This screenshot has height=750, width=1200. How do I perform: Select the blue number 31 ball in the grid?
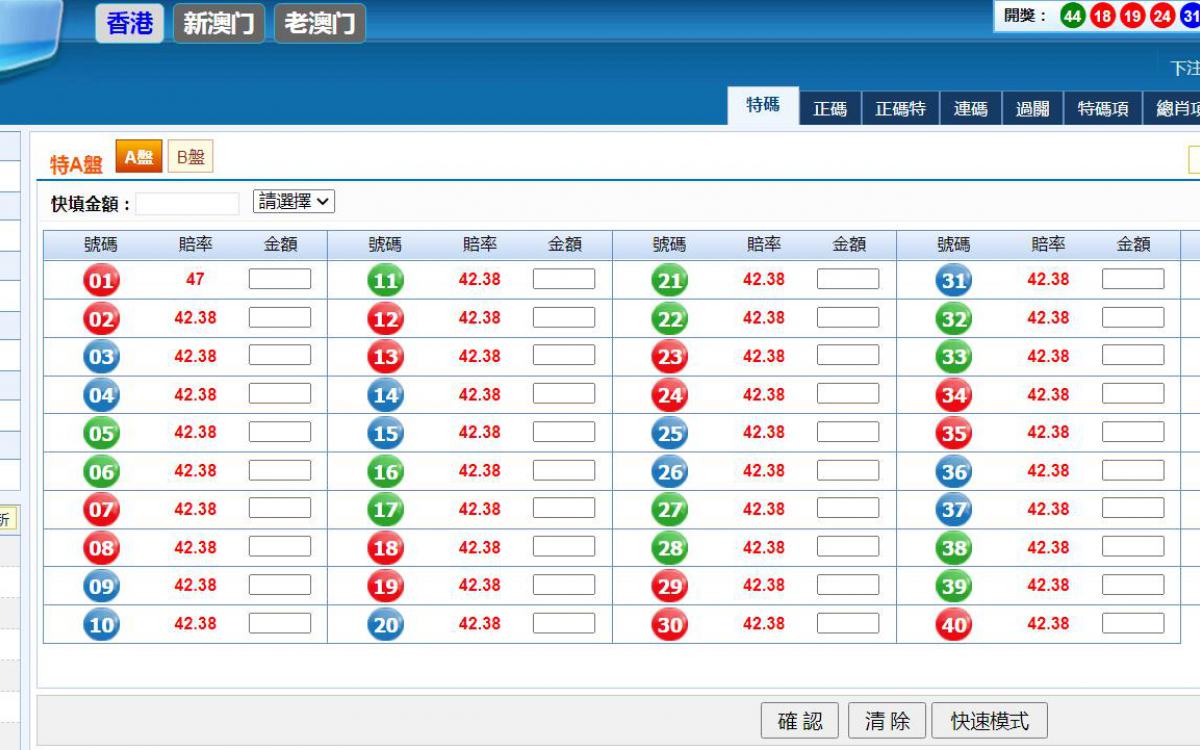[x=954, y=281]
